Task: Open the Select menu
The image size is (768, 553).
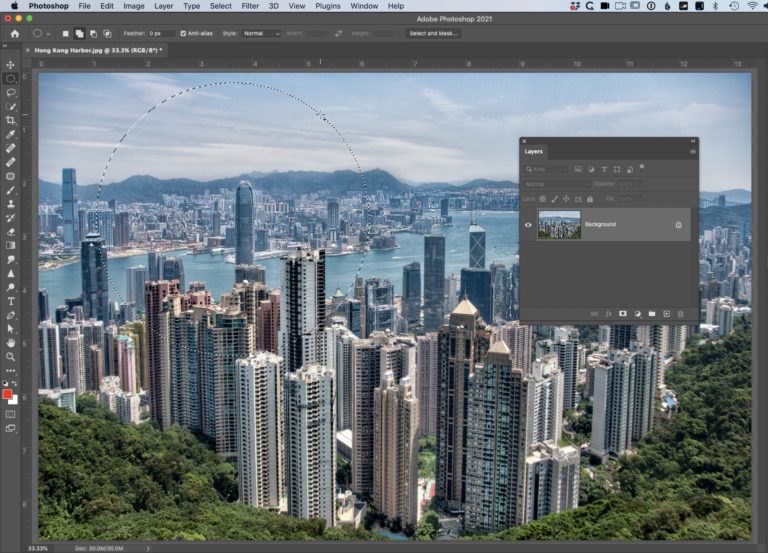Action: click(x=220, y=6)
